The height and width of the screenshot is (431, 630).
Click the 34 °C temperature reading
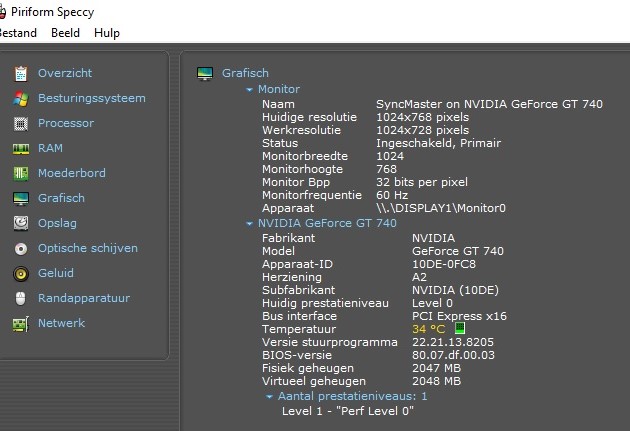pos(429,329)
